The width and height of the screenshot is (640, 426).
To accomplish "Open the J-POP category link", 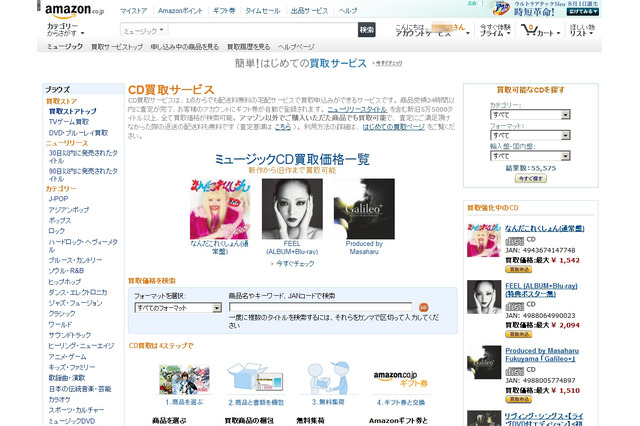I will coord(58,199).
